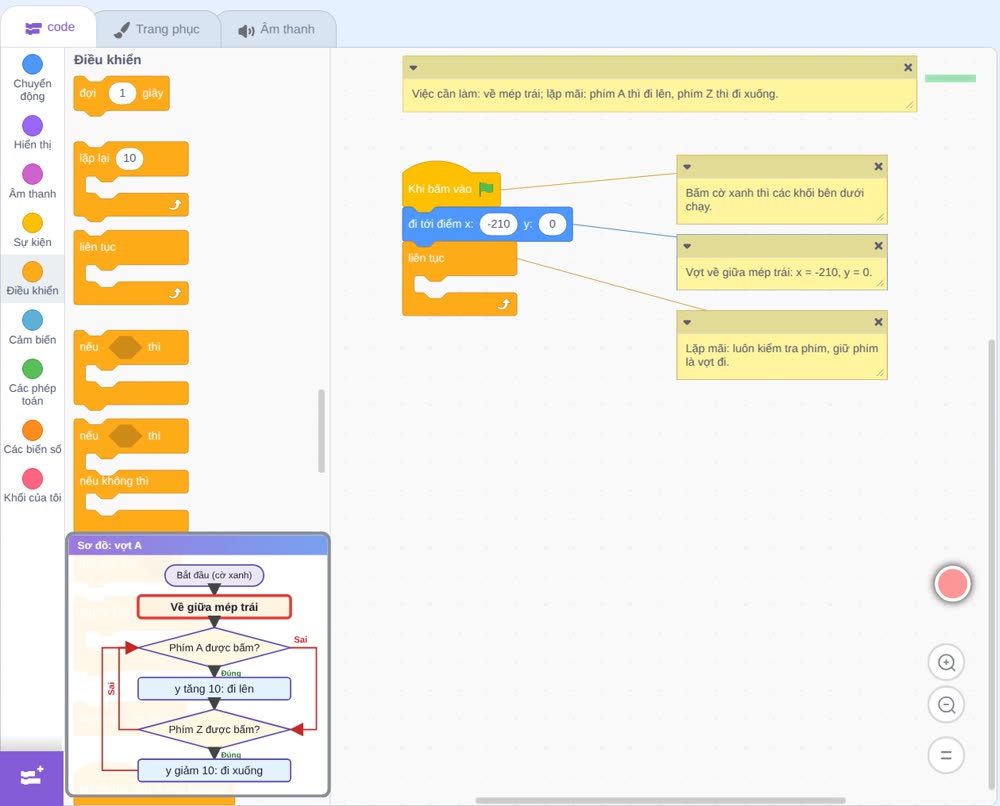Image resolution: width=1000 pixels, height=806 pixels.
Task: Click the 'Sơ đồ: vợt A' panel title
Action: pos(110,546)
